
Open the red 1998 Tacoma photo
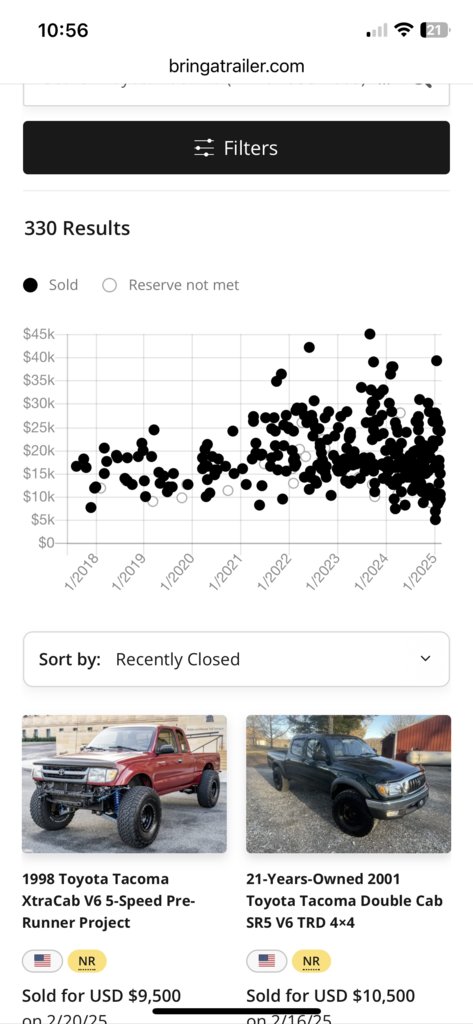point(124,784)
